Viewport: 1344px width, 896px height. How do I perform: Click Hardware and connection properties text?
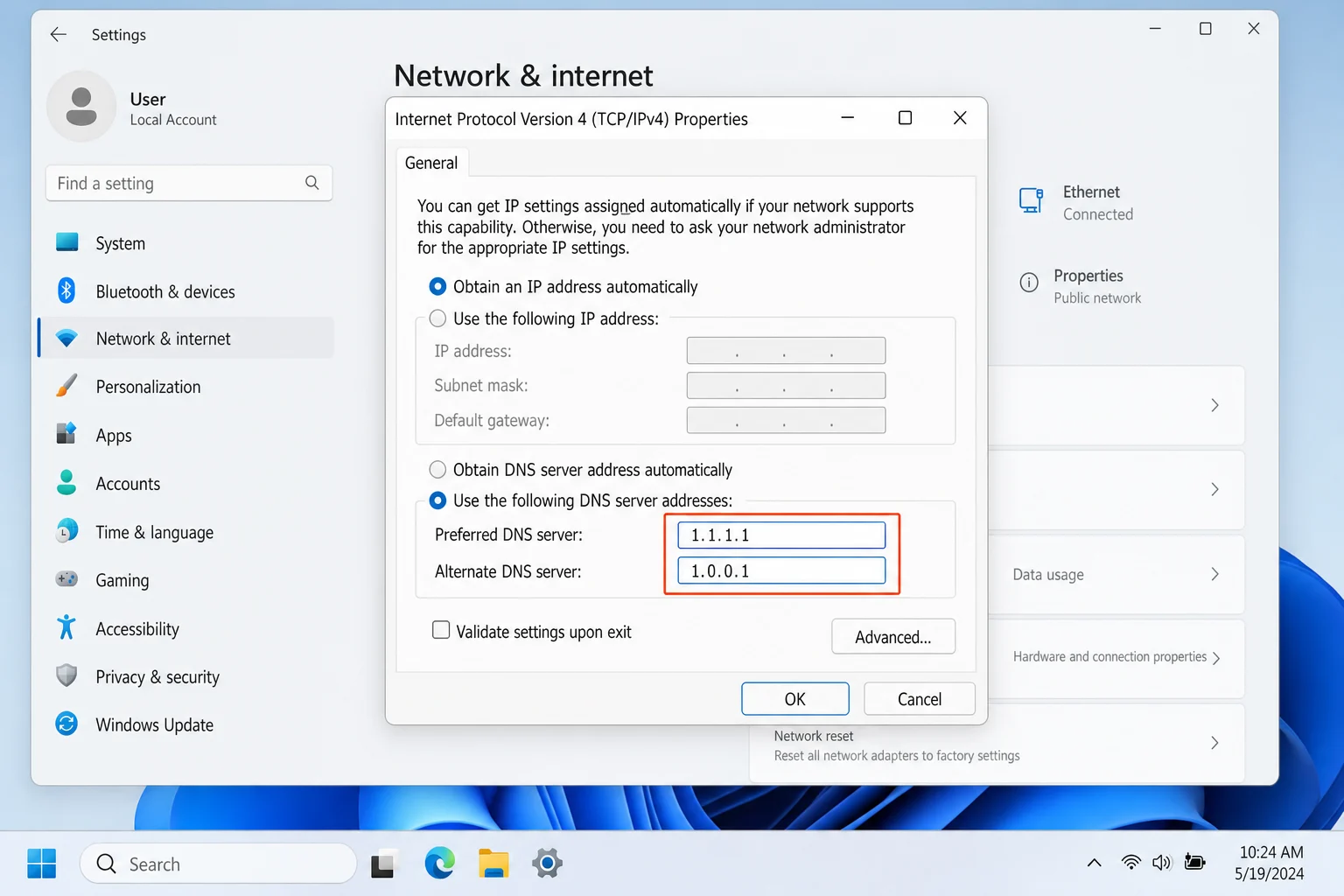tap(1109, 656)
